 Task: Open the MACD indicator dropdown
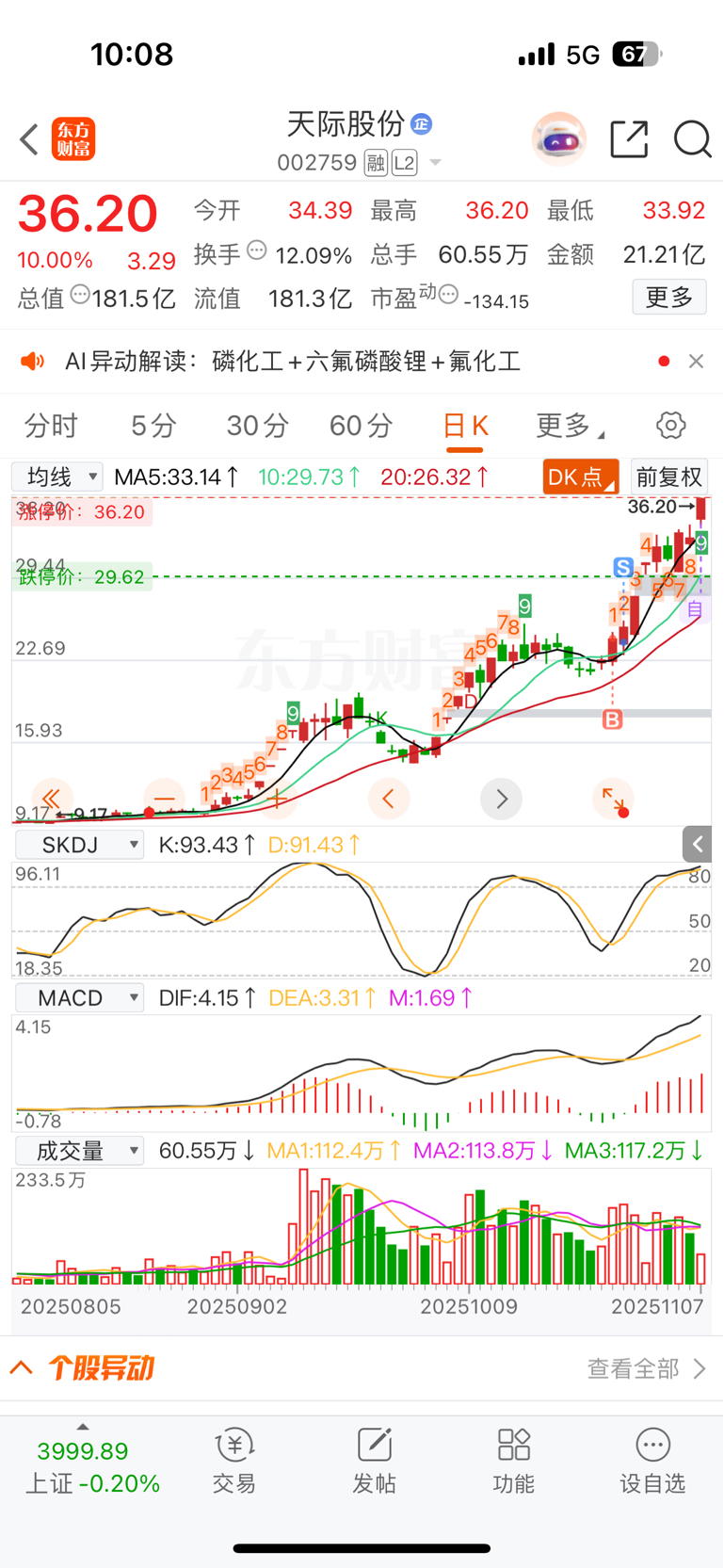tap(79, 997)
